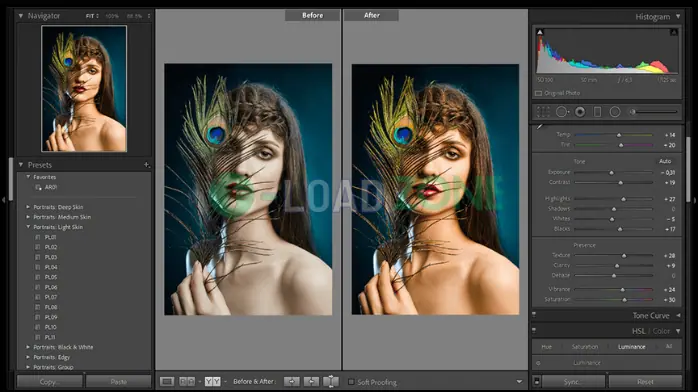Click the After photo preview

(x=435, y=189)
